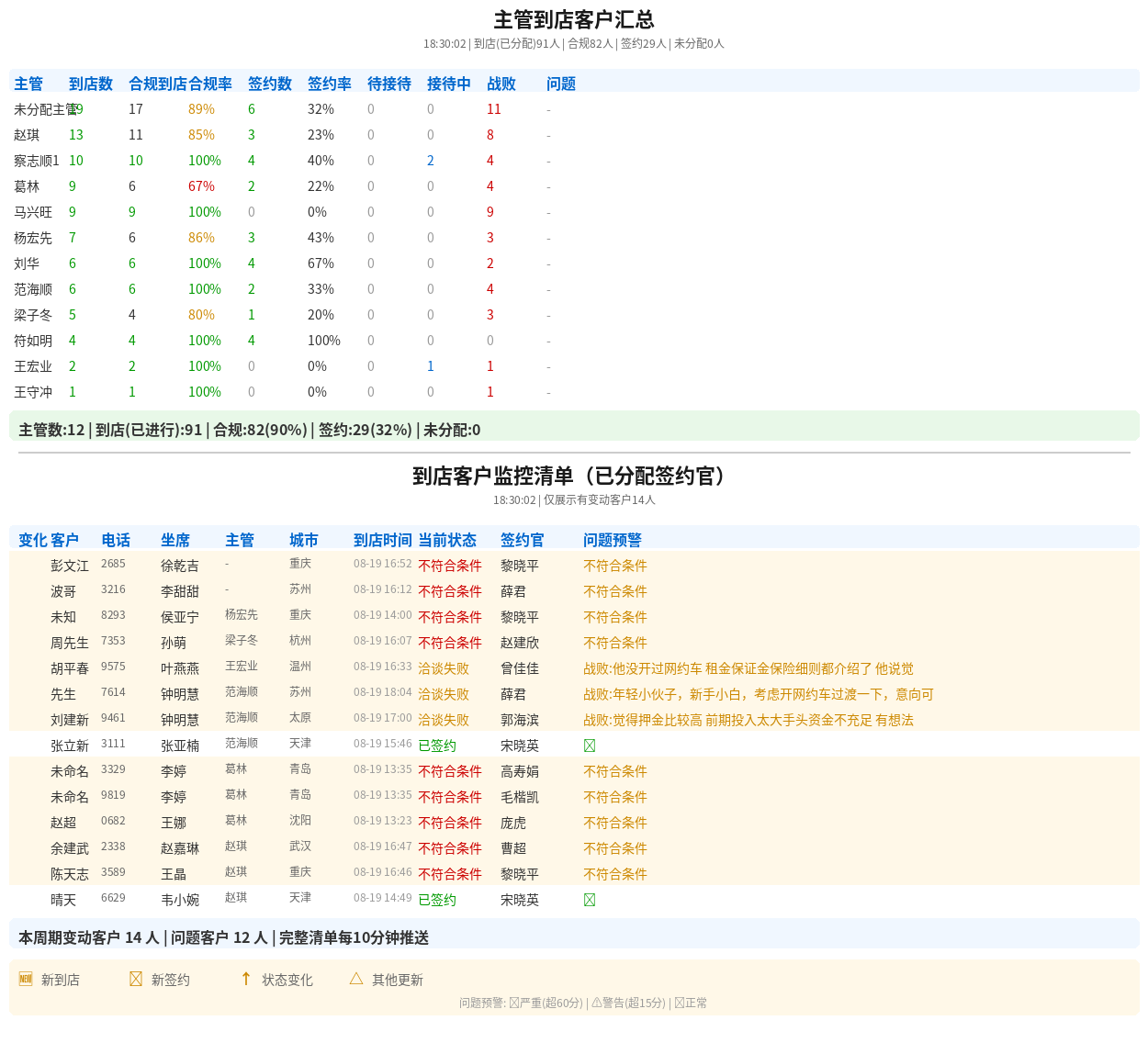
Task: Click the 签约数 column header
Action: pos(270,84)
